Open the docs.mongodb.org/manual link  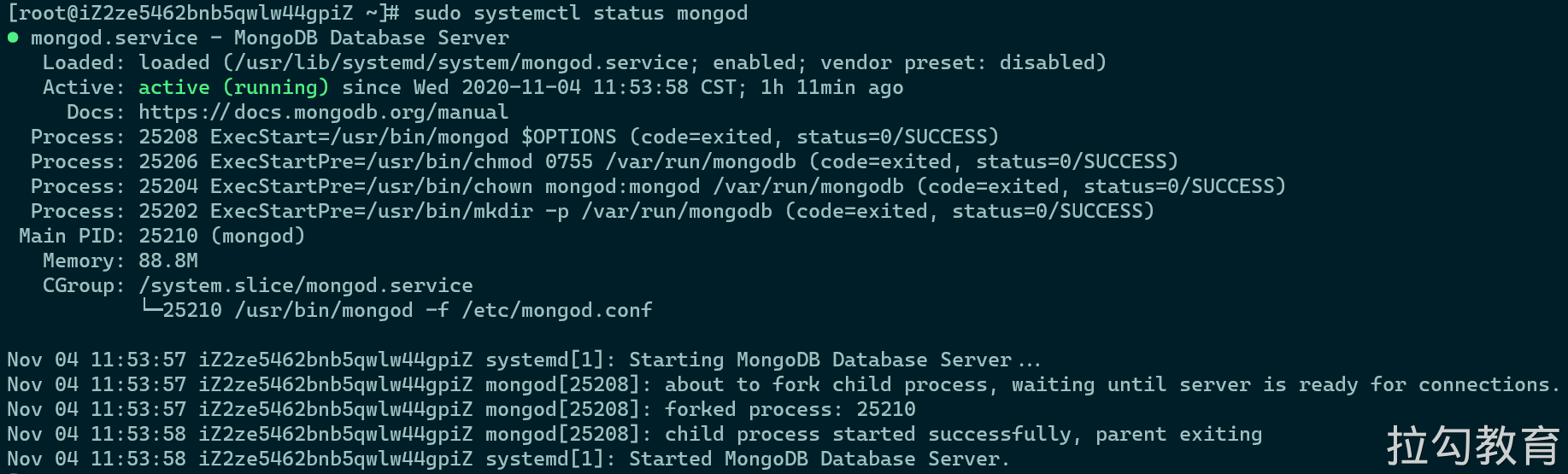pos(323,112)
